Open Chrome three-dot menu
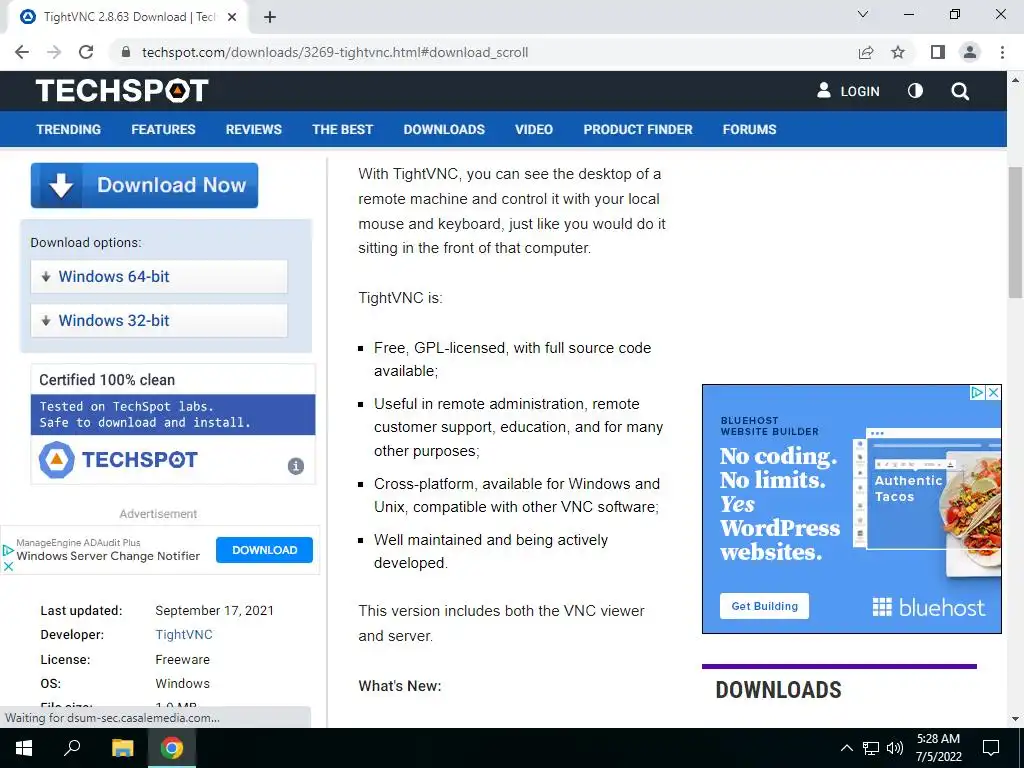 [1002, 52]
